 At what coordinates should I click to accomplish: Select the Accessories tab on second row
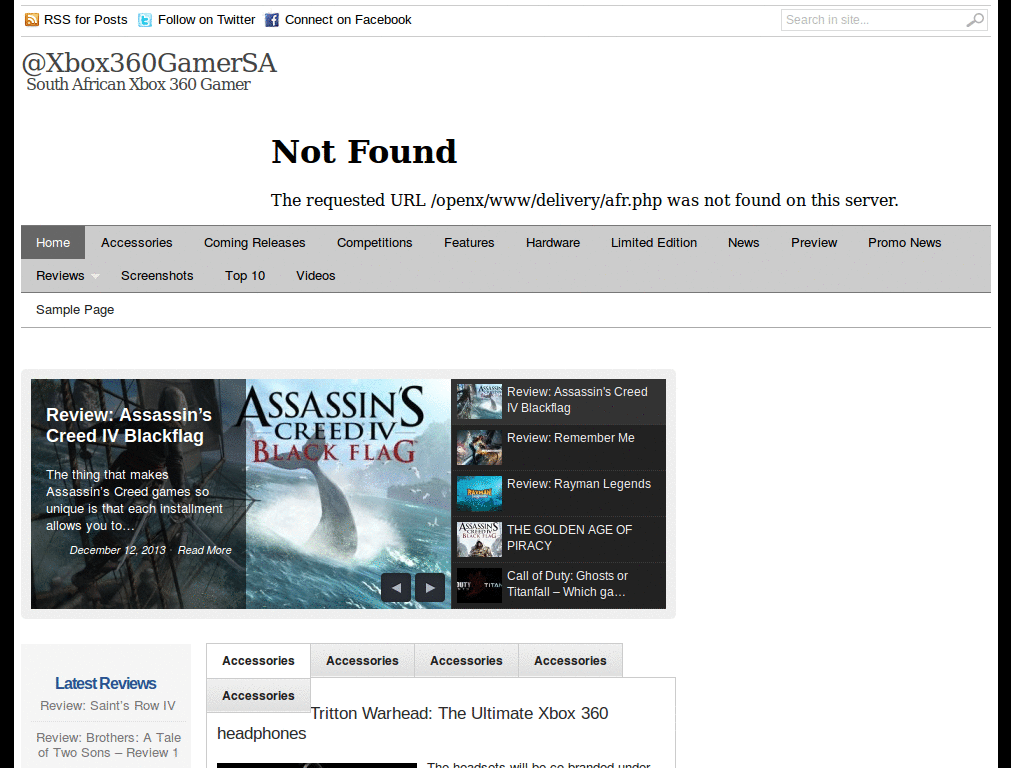[x=259, y=696]
